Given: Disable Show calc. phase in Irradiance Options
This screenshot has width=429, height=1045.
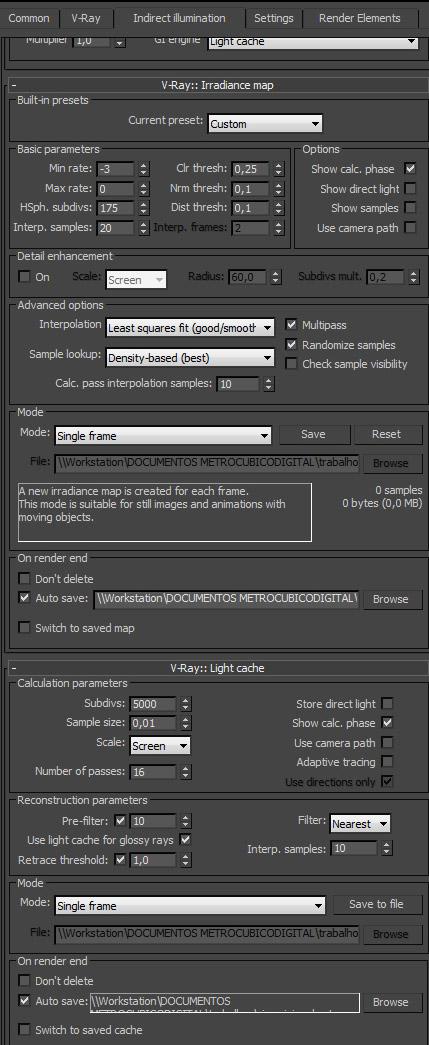Looking at the screenshot, I should pos(410,169).
